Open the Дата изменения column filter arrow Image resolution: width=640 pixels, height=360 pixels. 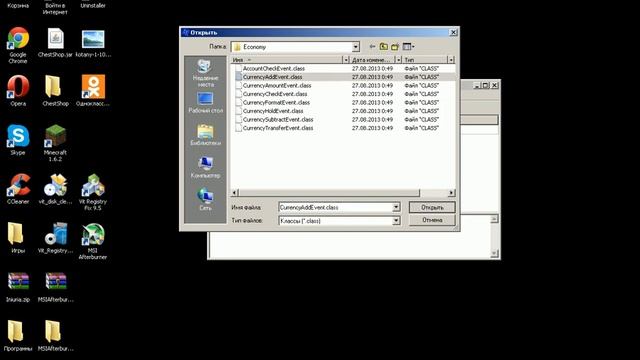click(398, 60)
